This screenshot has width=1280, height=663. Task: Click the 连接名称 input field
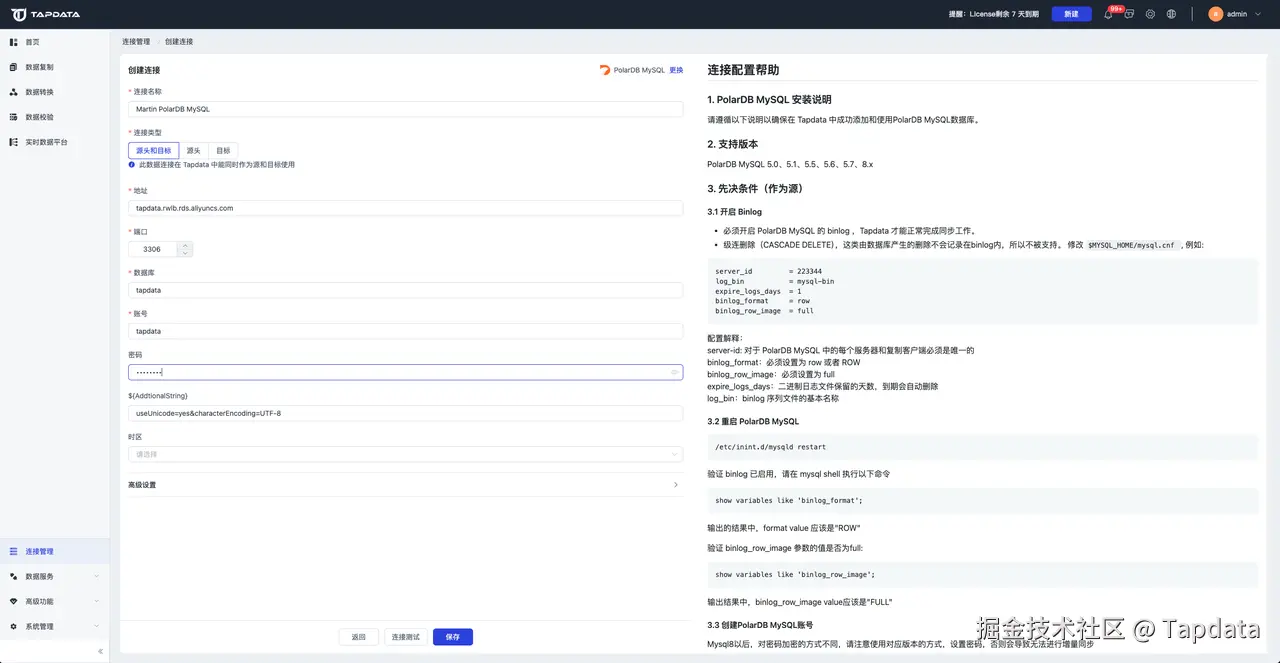pos(405,108)
